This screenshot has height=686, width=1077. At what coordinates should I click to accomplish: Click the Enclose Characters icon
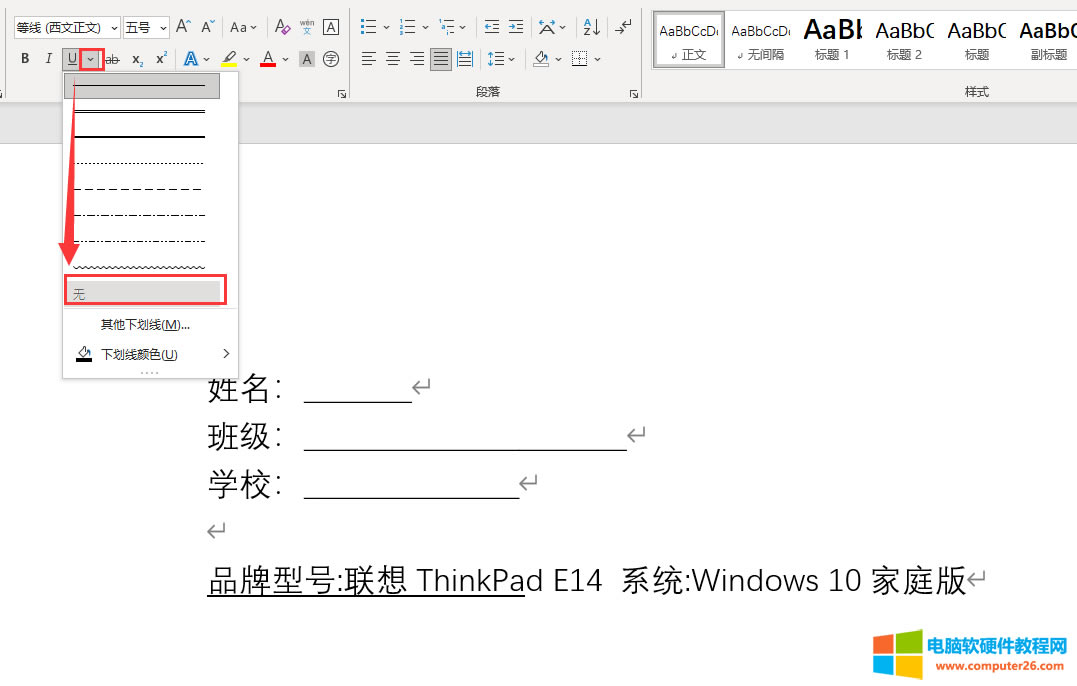coord(330,59)
